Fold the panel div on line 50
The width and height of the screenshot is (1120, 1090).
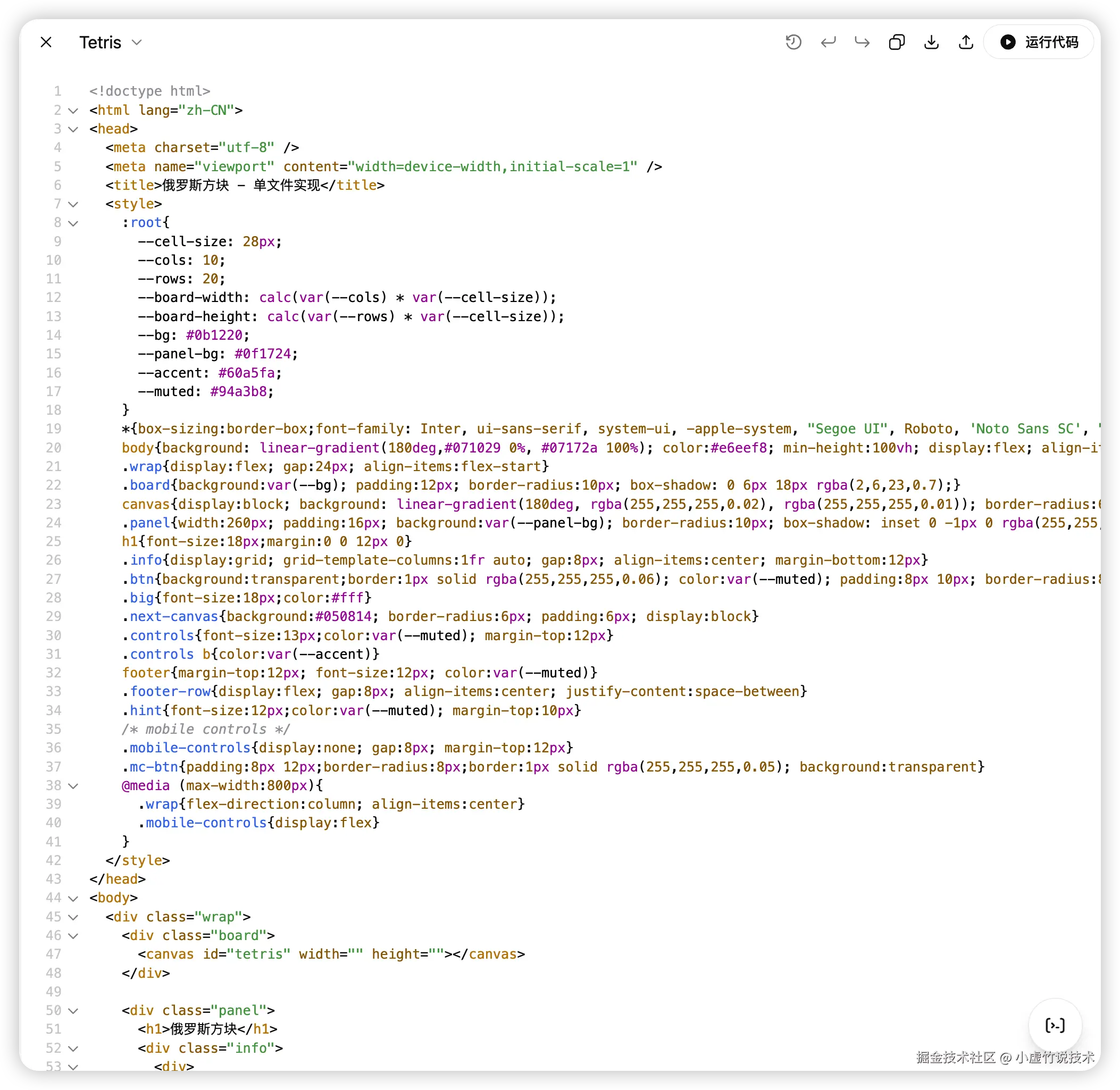tap(73, 1011)
